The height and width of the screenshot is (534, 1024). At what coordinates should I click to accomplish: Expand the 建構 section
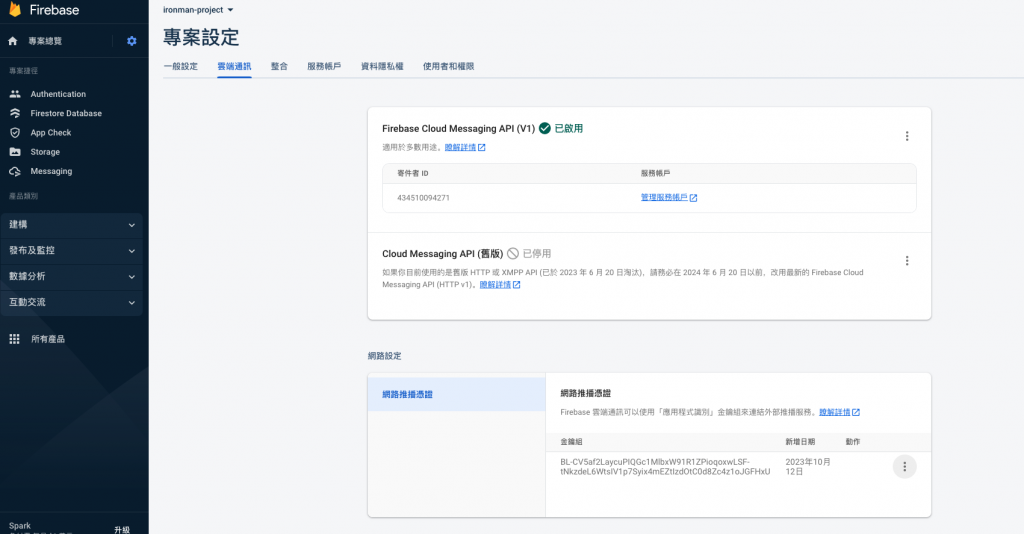[72, 225]
